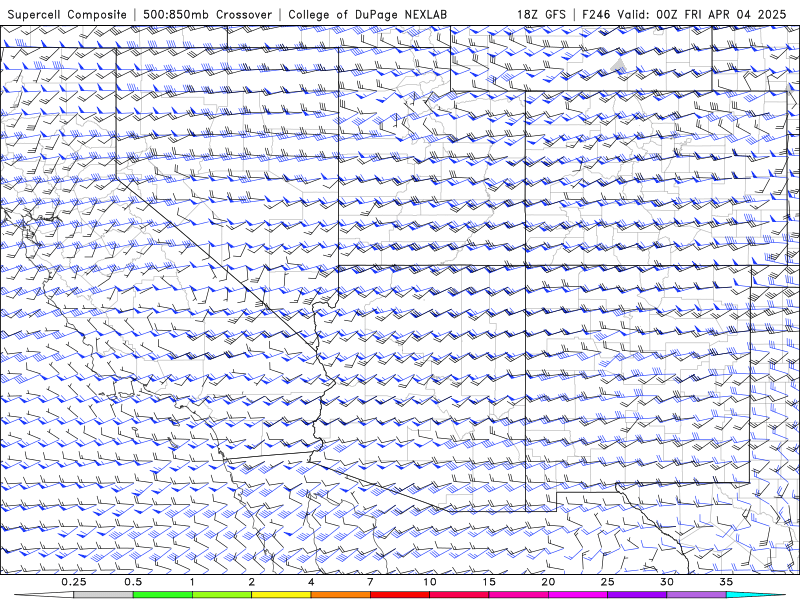Select the gray 0.25–0.5 color bar segment
Screen dimensions: 800x600
[x=104, y=595]
